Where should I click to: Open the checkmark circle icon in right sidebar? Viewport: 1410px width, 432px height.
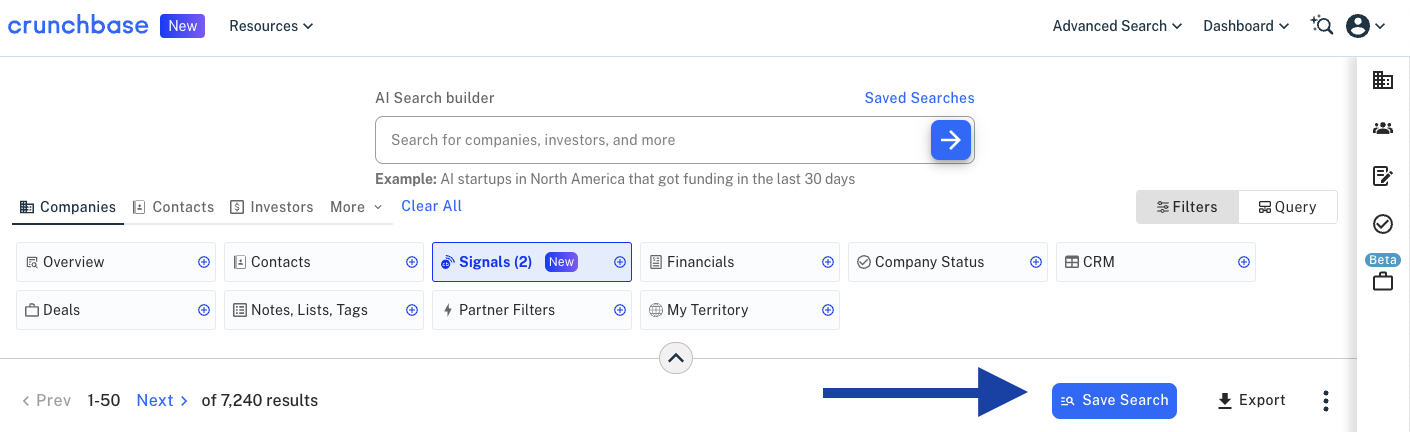(1383, 224)
